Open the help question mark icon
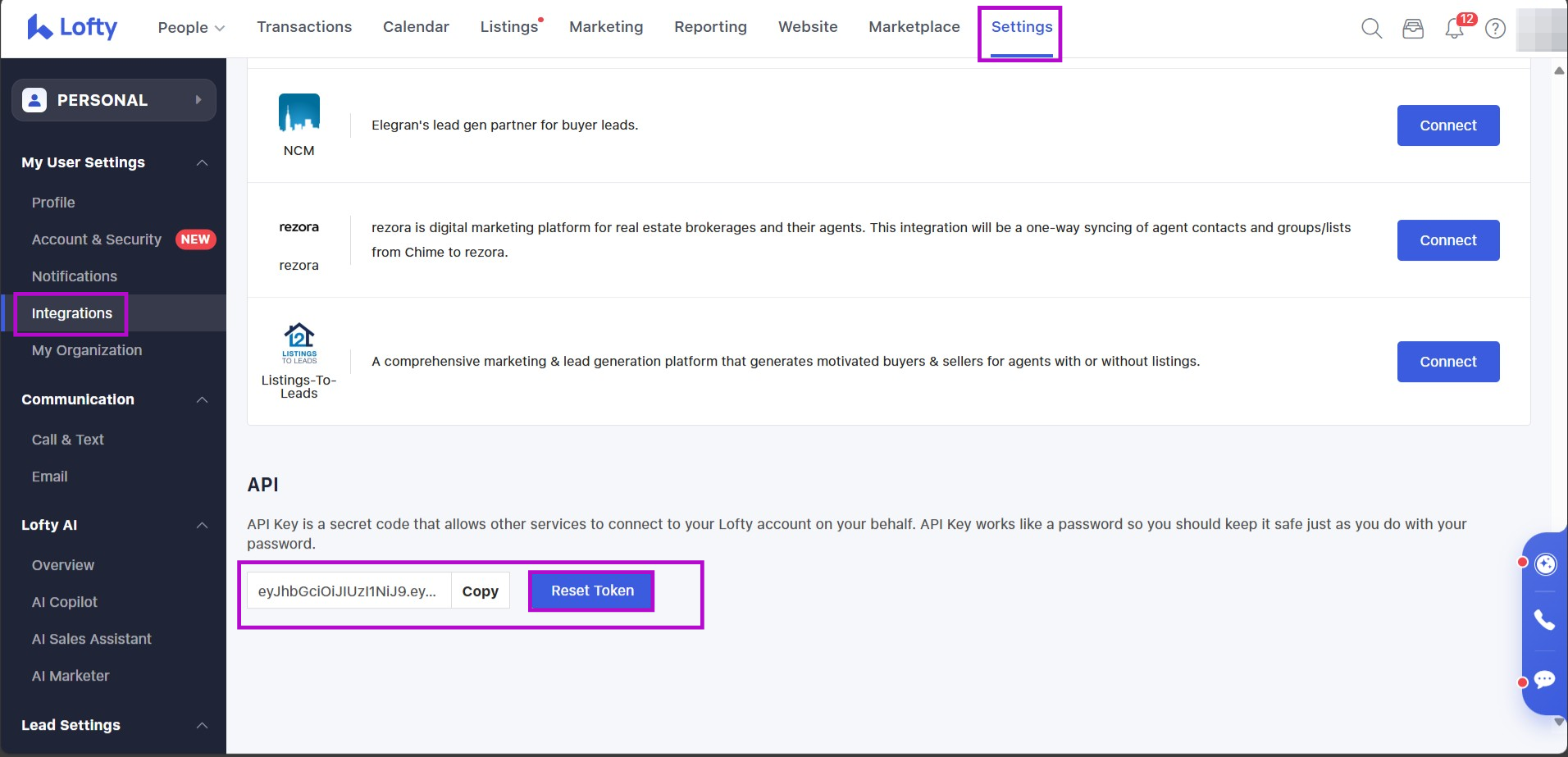 [1496, 29]
